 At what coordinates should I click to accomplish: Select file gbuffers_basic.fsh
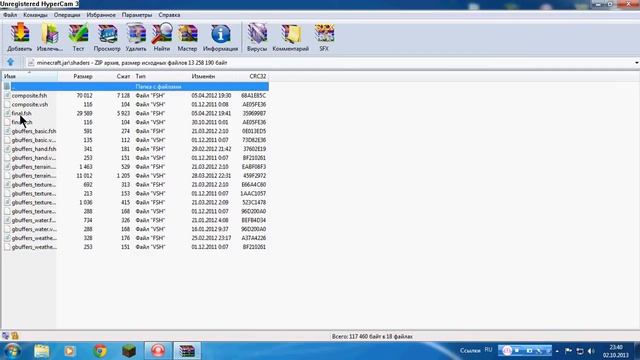[34, 131]
